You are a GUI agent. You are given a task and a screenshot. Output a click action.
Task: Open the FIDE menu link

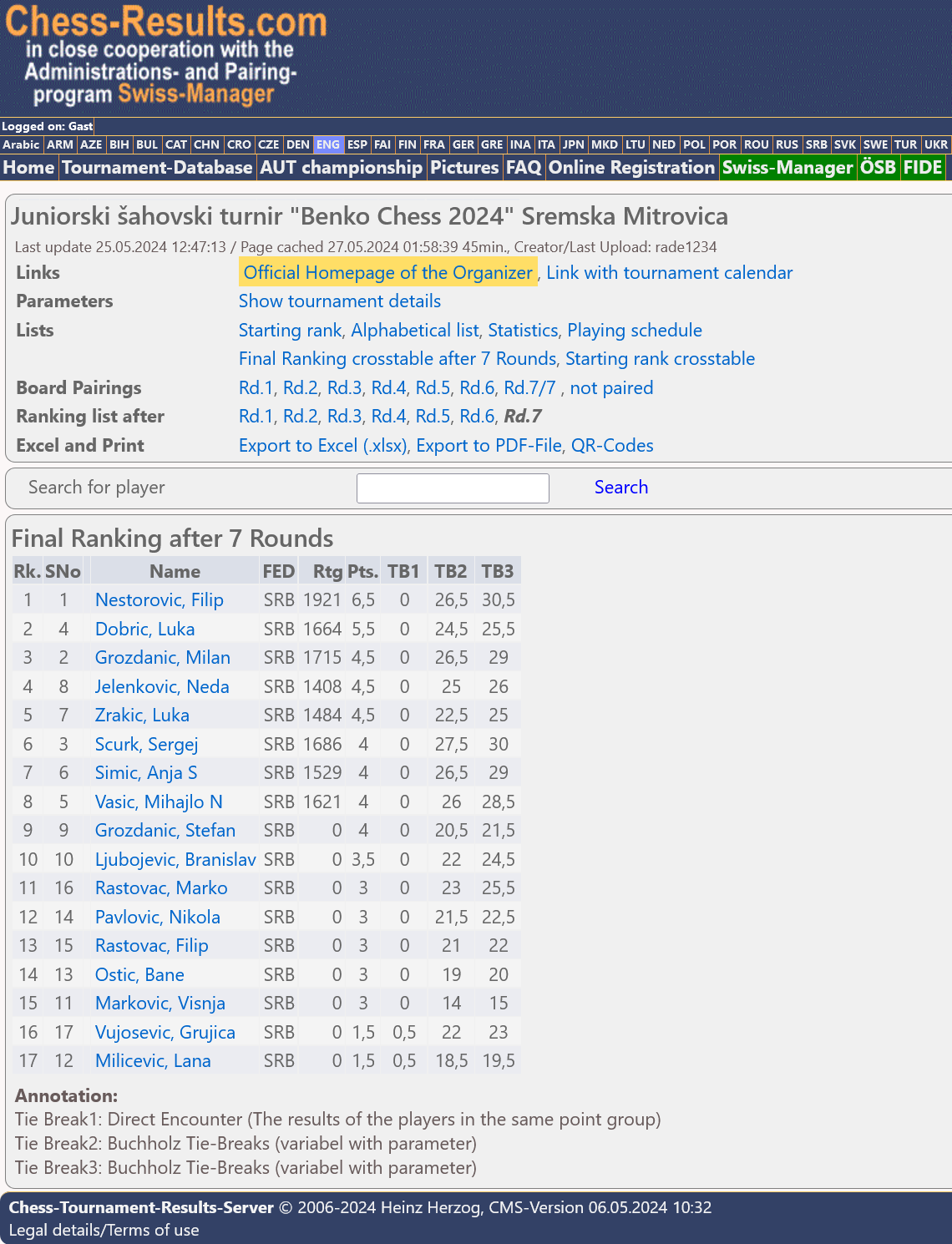pyautogui.click(x=923, y=168)
